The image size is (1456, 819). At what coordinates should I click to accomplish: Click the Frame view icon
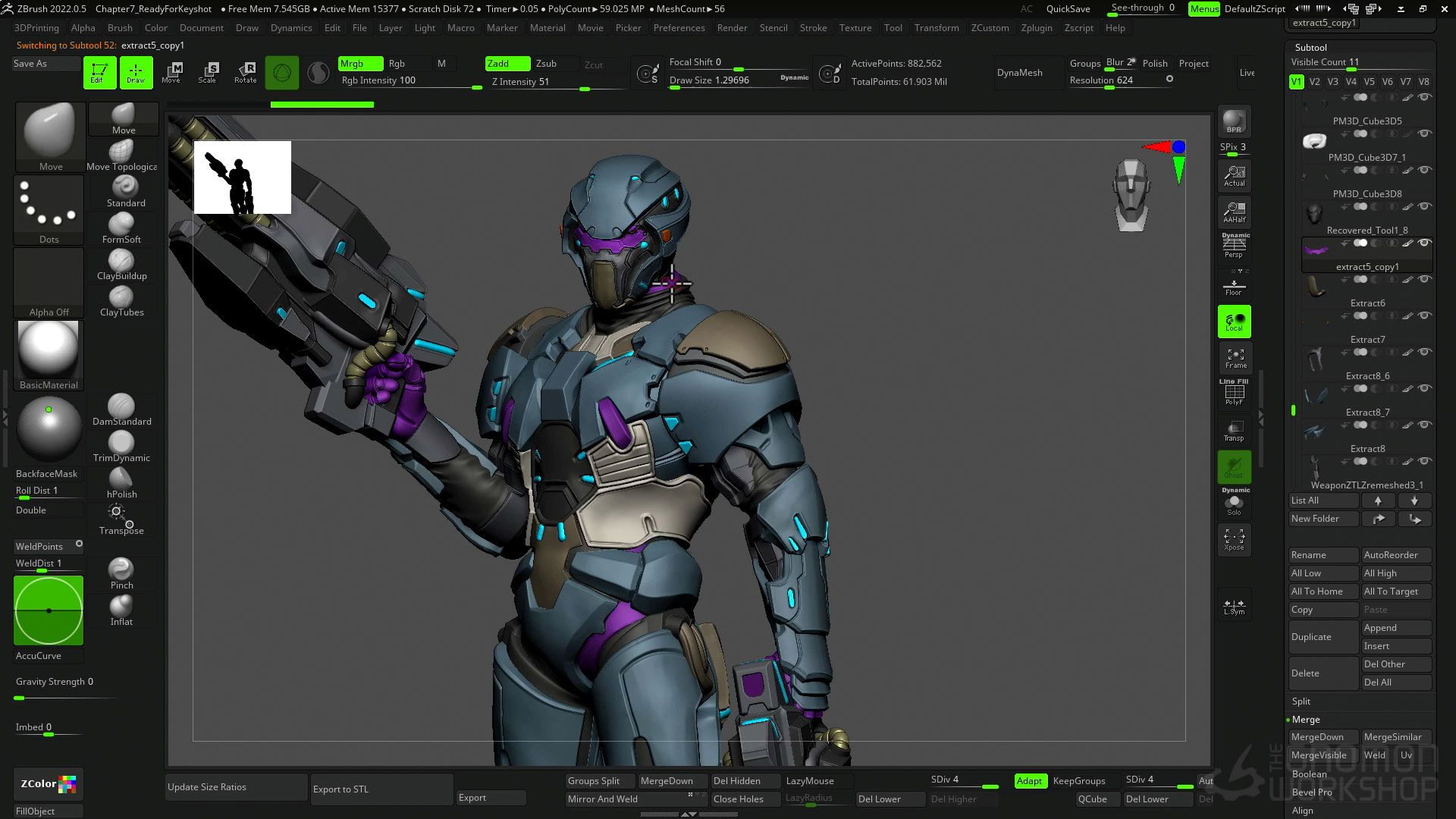(1235, 358)
